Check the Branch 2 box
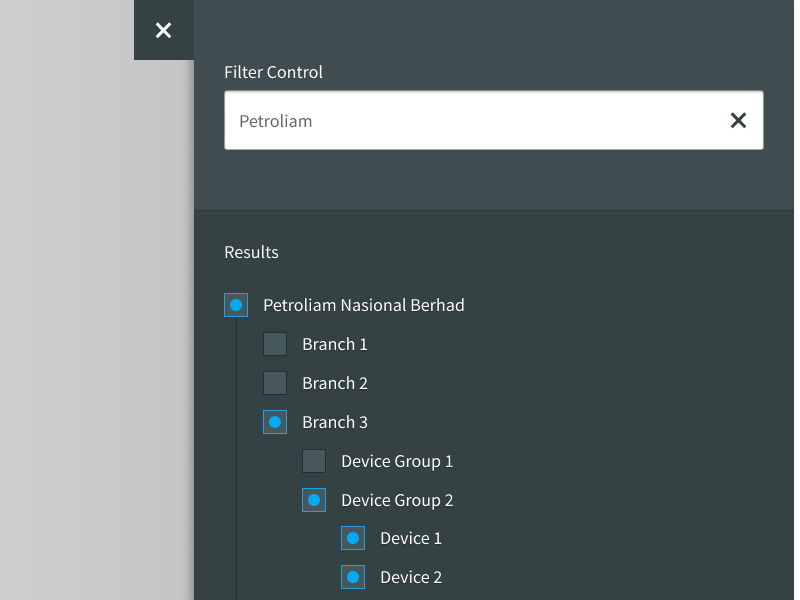The width and height of the screenshot is (800, 600). click(275, 383)
